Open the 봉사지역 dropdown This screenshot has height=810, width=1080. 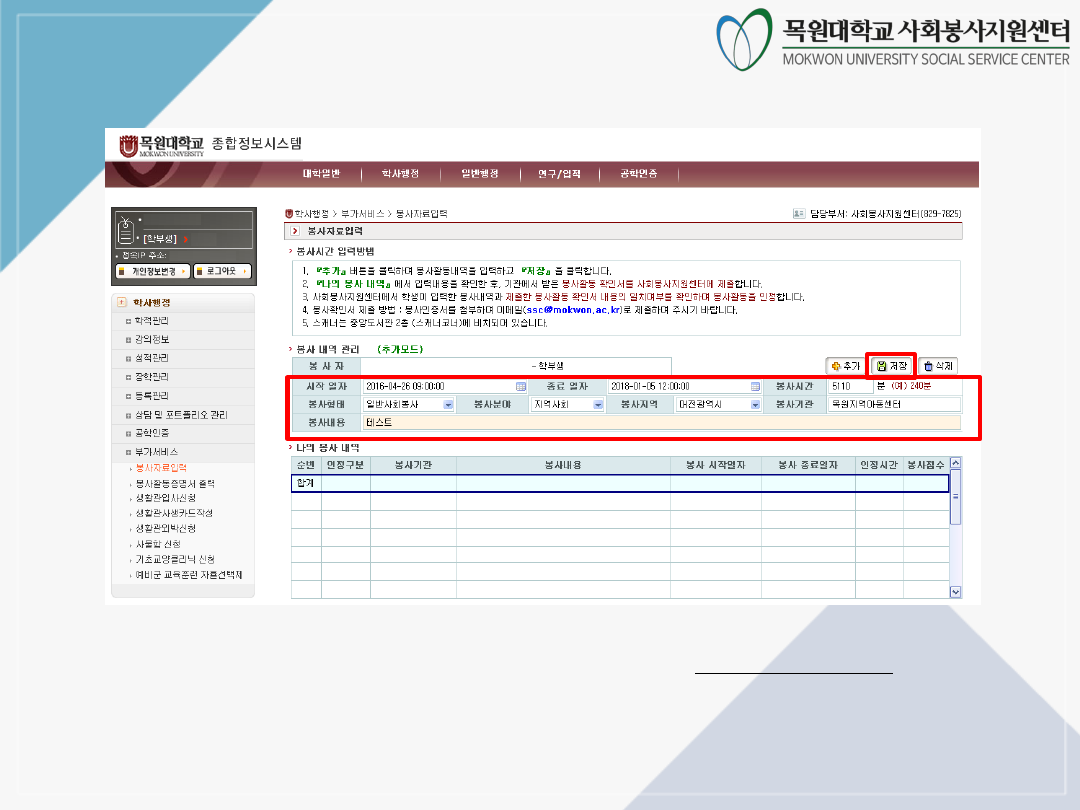tap(755, 405)
